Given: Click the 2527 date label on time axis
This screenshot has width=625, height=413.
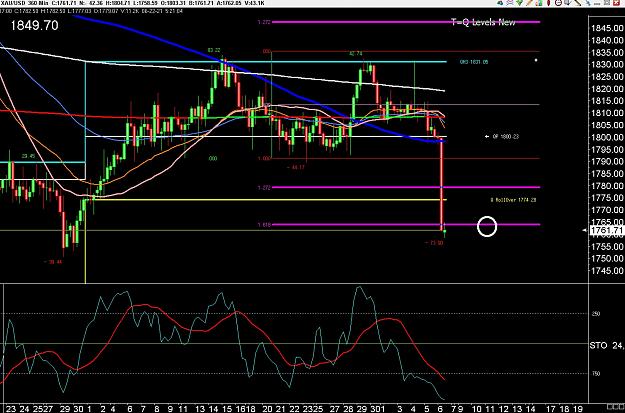Looking at the screenshot, I should click(x=44, y=409).
